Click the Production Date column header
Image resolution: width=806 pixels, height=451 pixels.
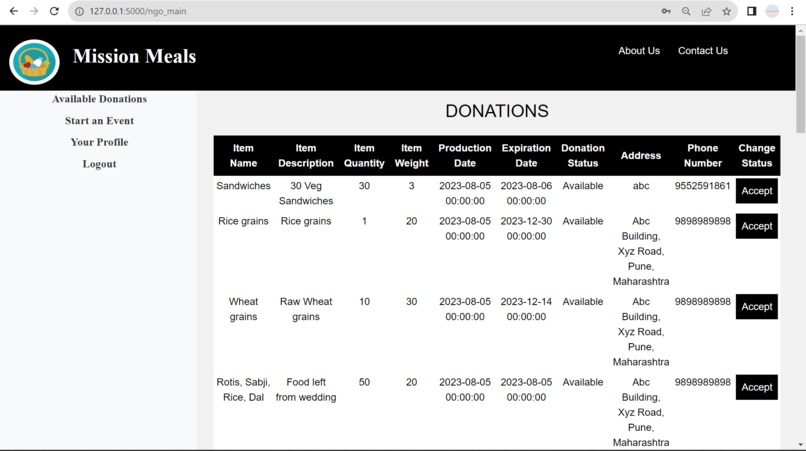[465, 156]
